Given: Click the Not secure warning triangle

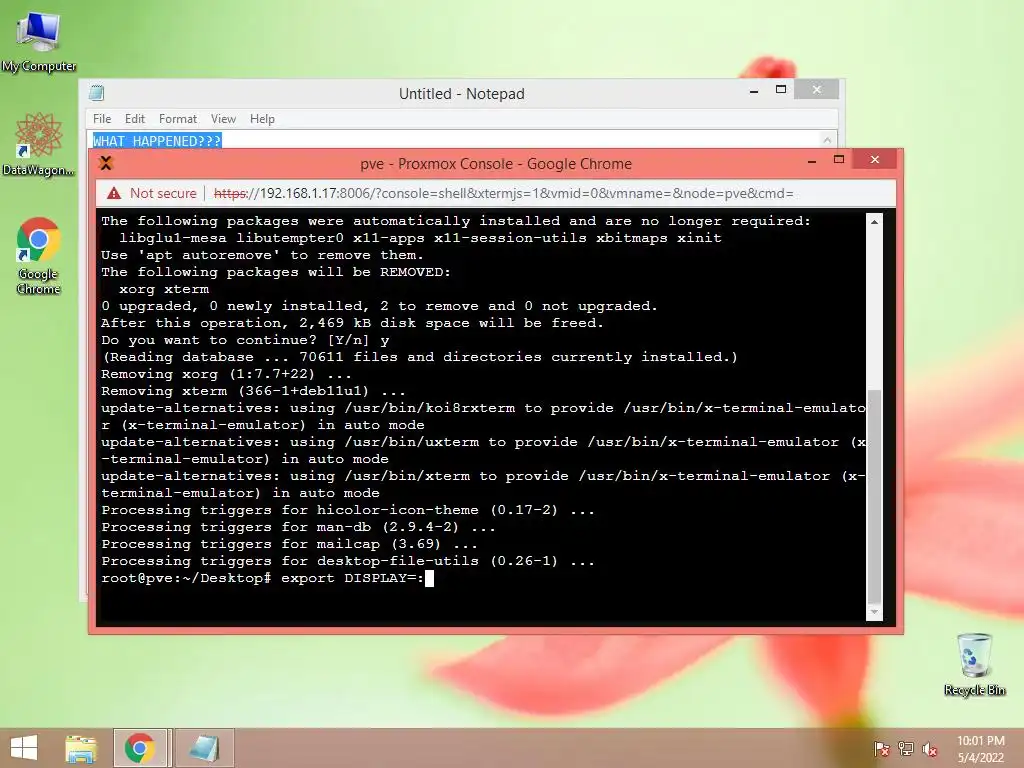Looking at the screenshot, I should pos(114,193).
